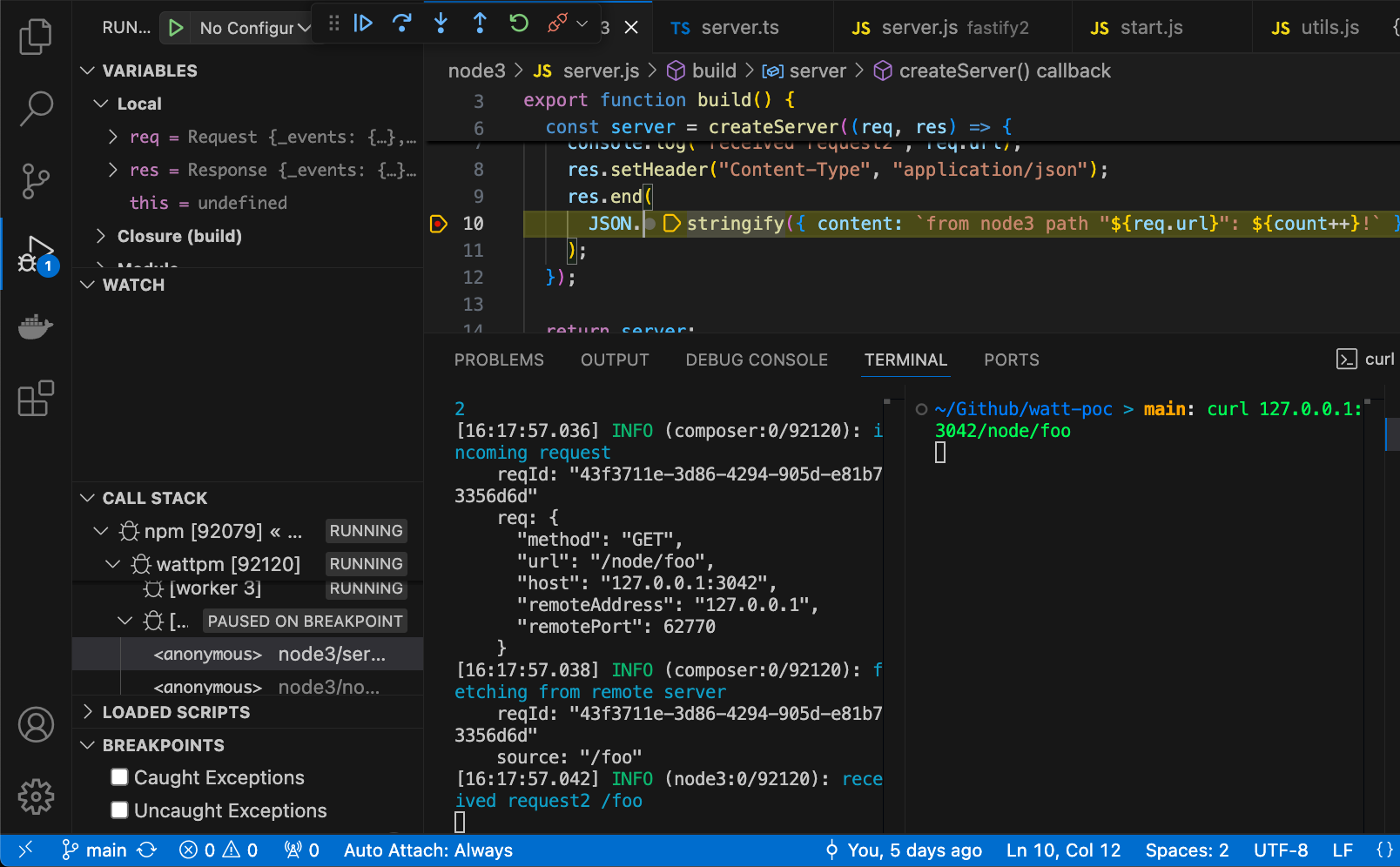
Task: Click the forwarded ports indicator showing 0
Action: [x=302, y=850]
